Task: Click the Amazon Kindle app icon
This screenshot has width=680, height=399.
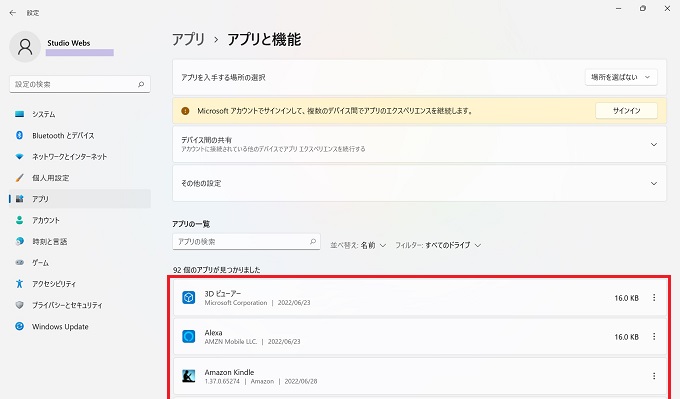Action: click(189, 376)
